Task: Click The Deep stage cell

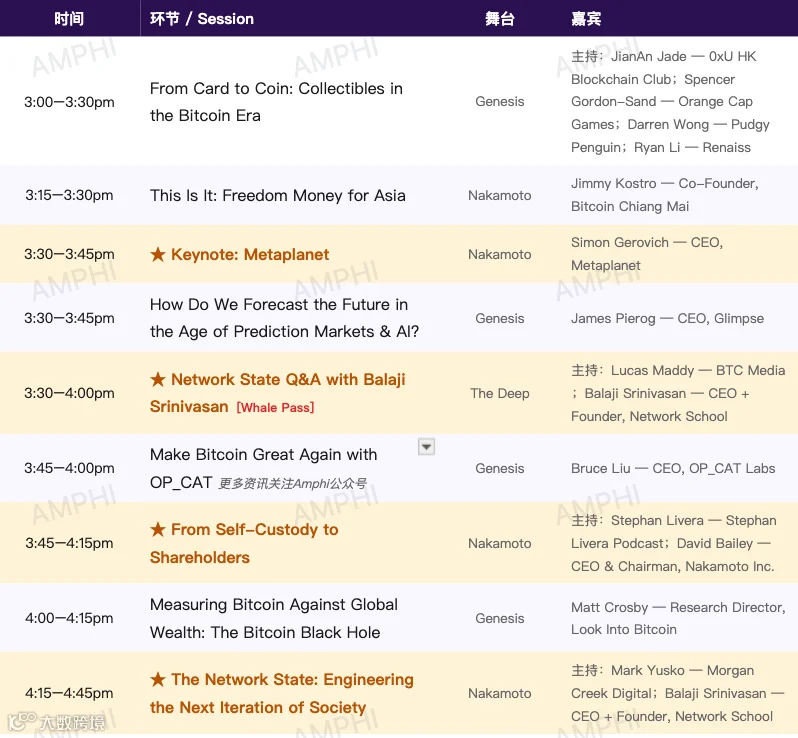Action: (x=499, y=393)
